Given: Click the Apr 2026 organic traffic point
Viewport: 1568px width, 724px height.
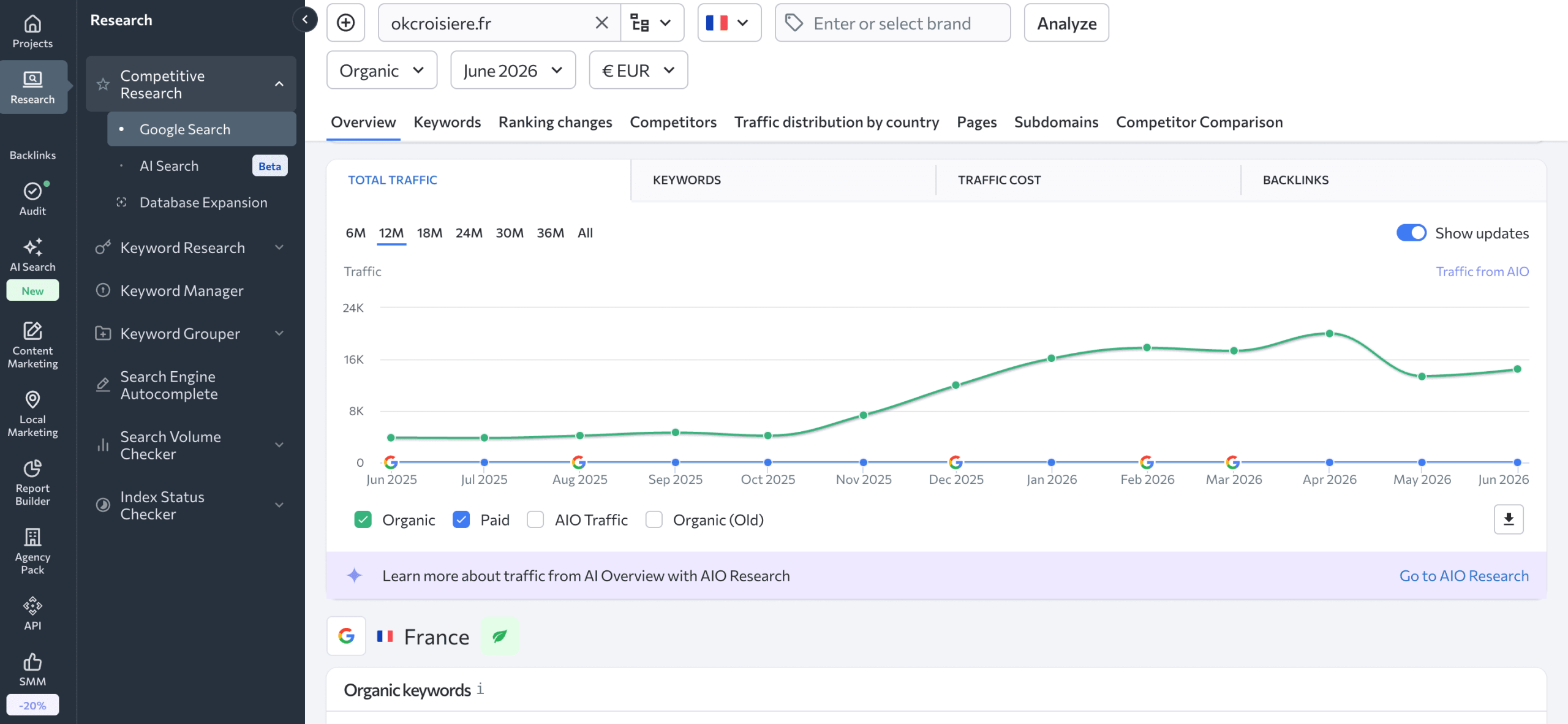Looking at the screenshot, I should click(1329, 334).
